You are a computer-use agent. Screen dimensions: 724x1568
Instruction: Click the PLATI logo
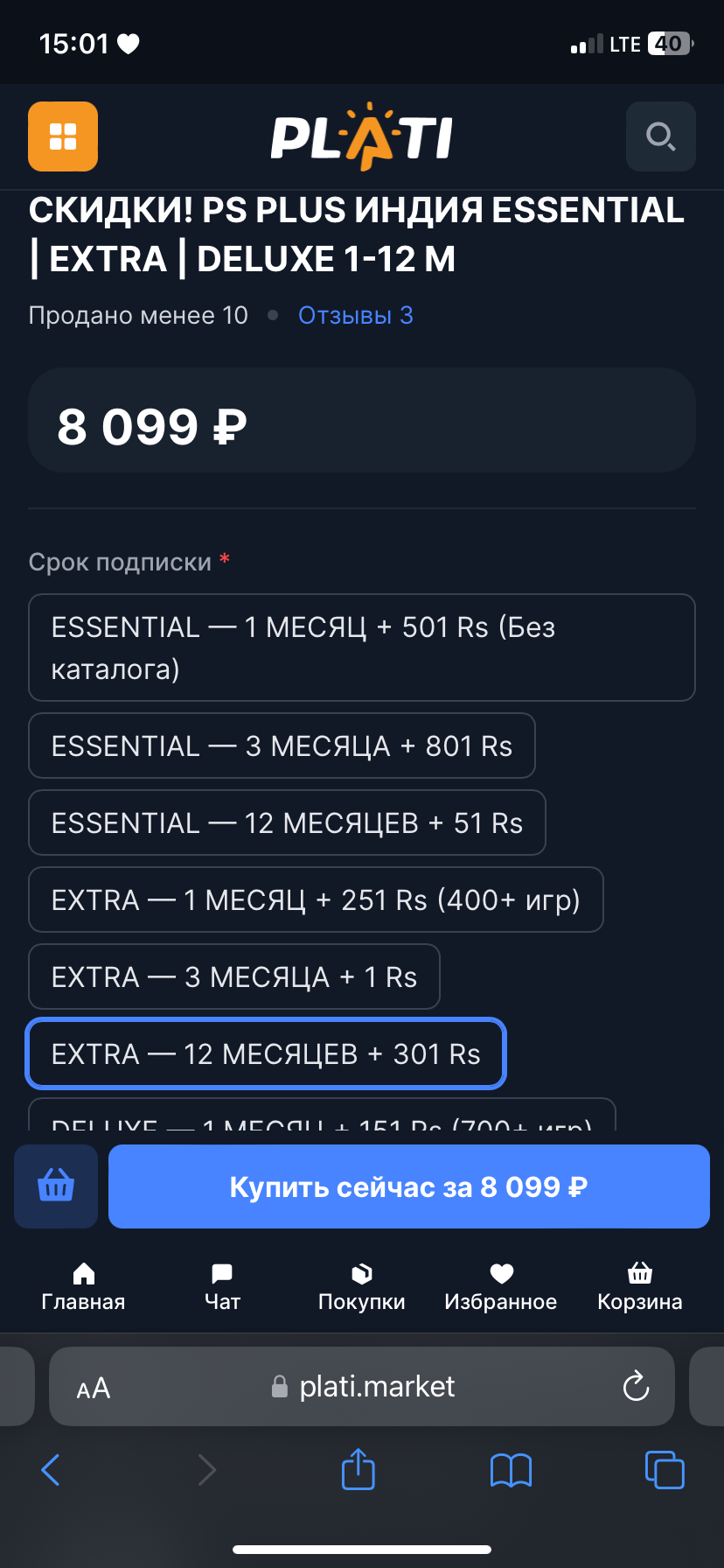click(361, 136)
